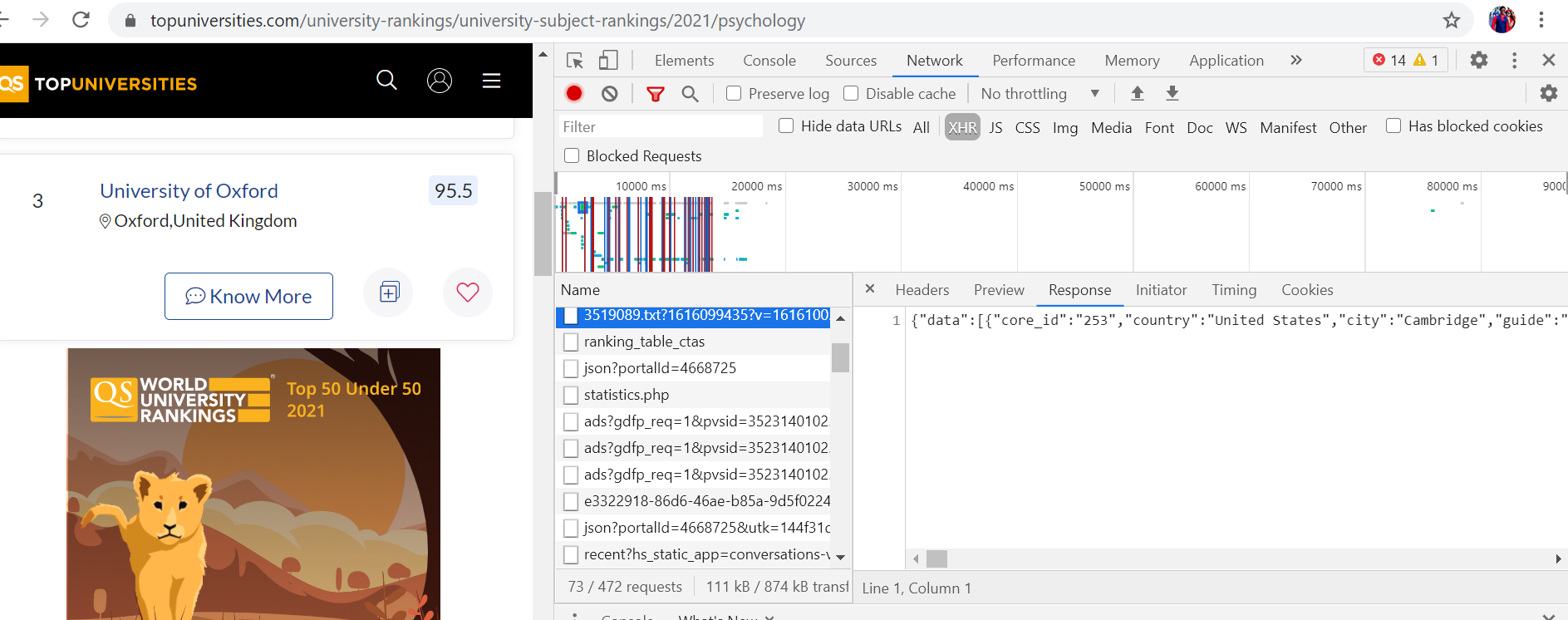This screenshot has height=620, width=1568.
Task: Open the Preview tab of the request
Action: coord(999,290)
